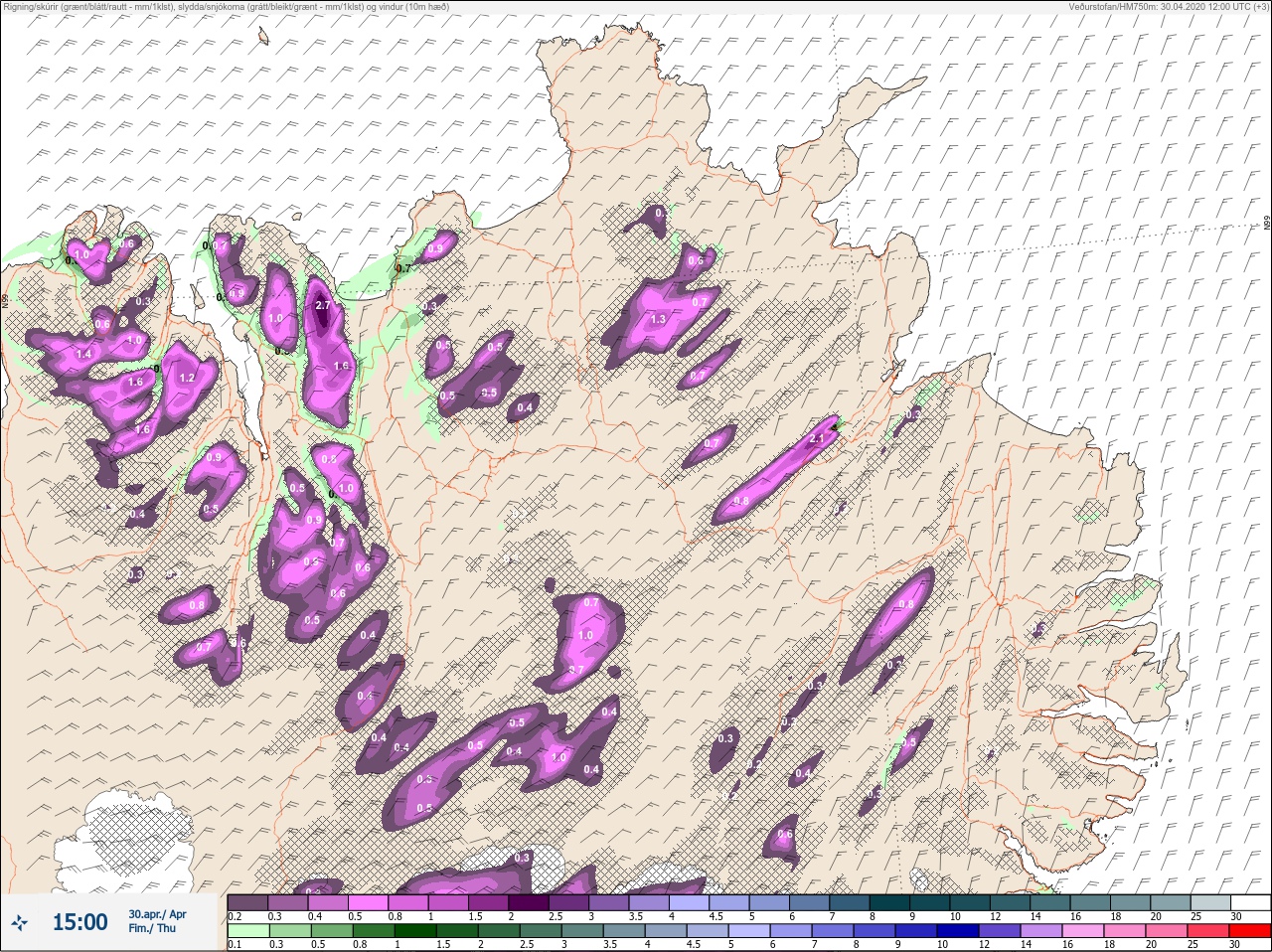The image size is (1272, 952).
Task: Select the dark teal upper swatch between 8 and 9
Action: [x=891, y=902]
